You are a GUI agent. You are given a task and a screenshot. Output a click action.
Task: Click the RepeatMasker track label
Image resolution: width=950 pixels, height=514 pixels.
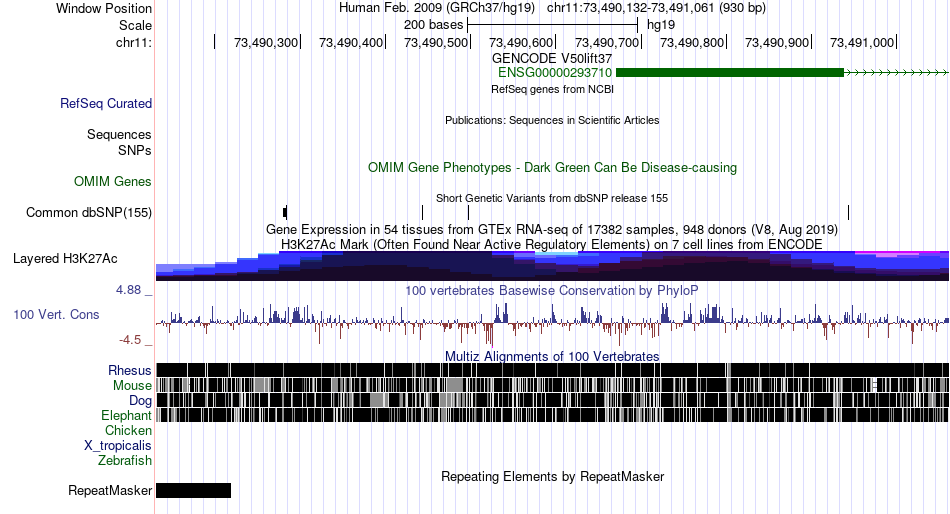[x=110, y=490]
